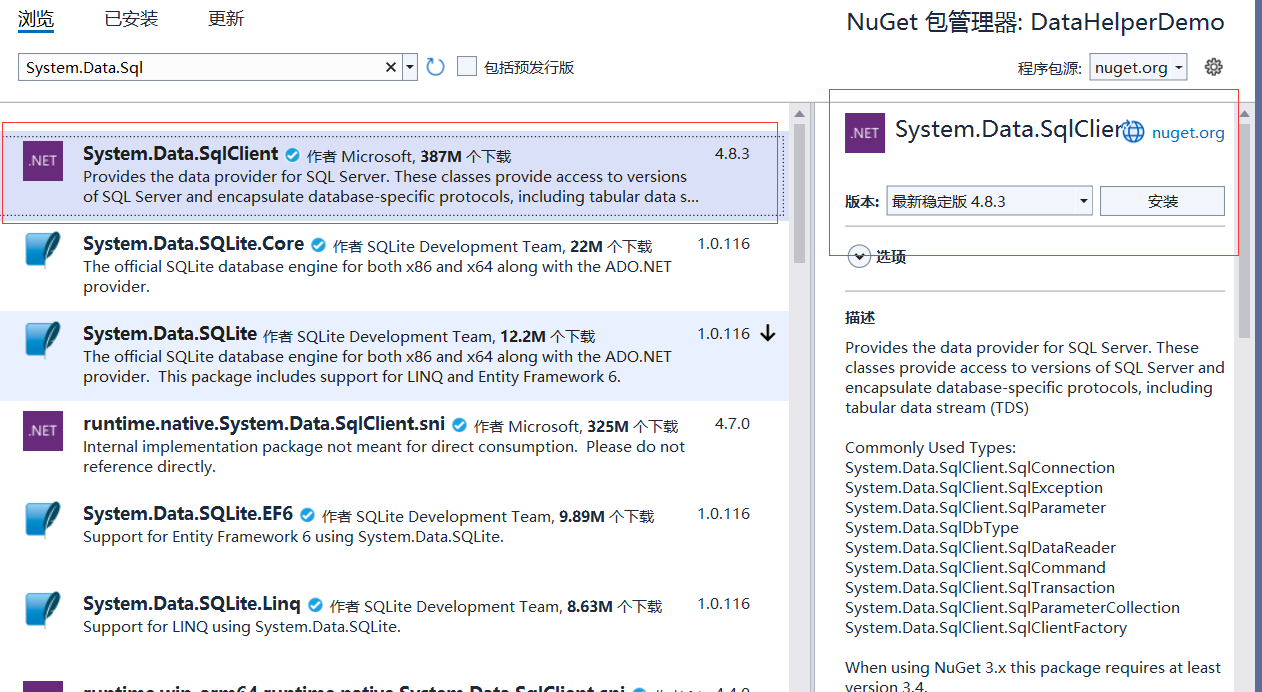Screen dimensions: 1262x692
Task: Switch to the 更新 tab
Action: pos(226,19)
